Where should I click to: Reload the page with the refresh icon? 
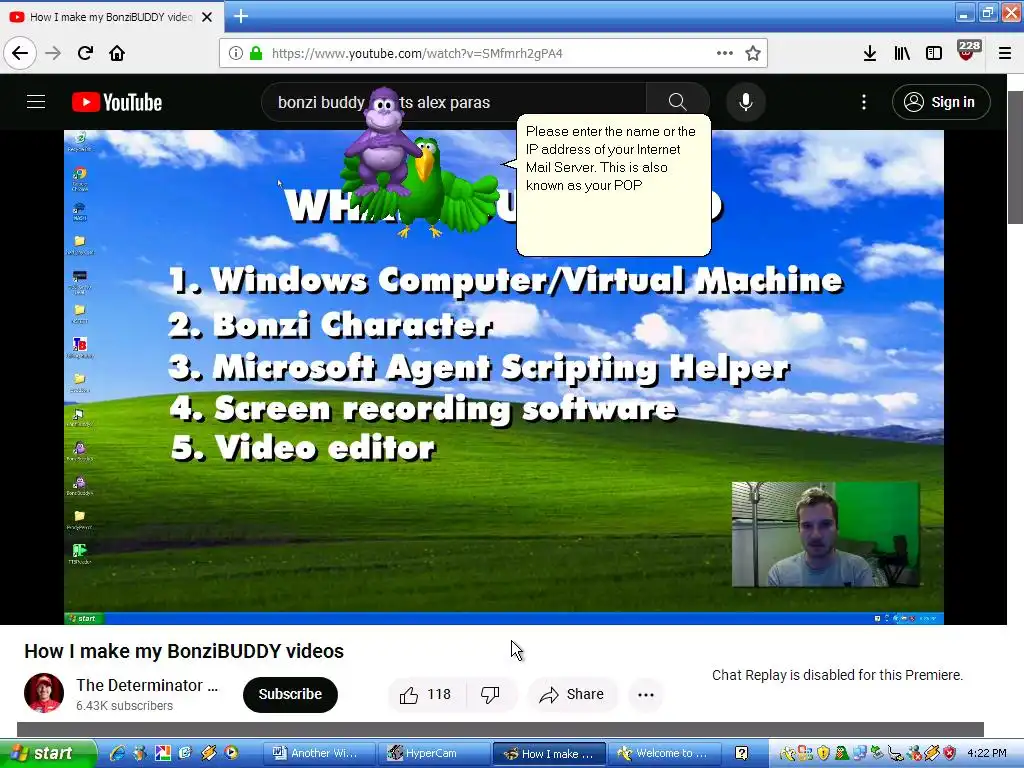point(85,53)
